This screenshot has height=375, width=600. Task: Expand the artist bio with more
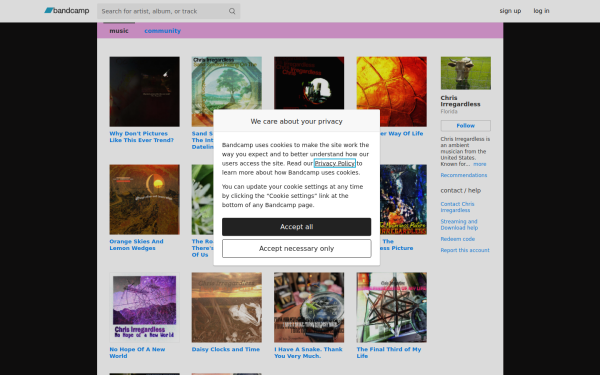point(479,164)
